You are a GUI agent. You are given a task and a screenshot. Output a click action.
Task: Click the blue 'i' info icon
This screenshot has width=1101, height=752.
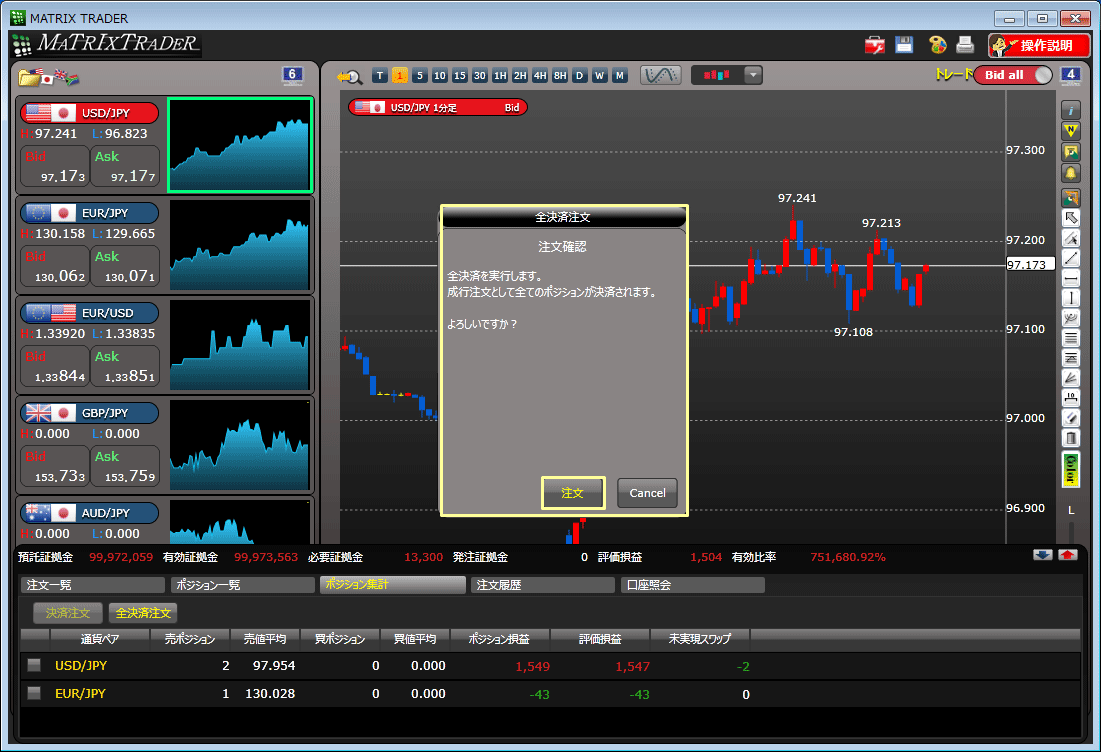point(1070,110)
